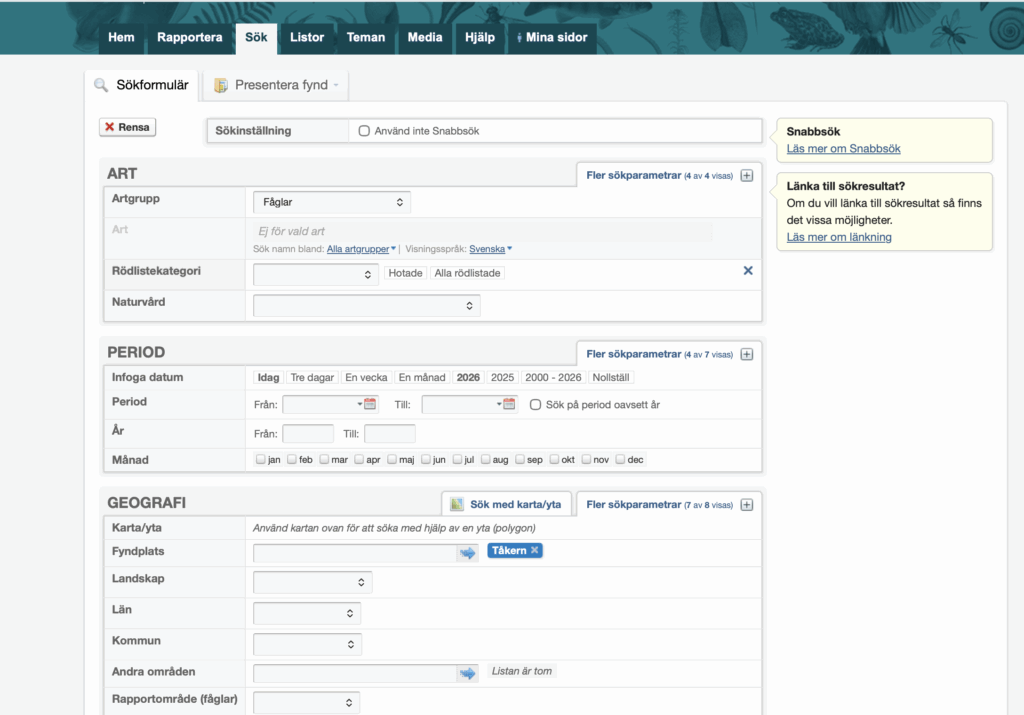
Task: Expand the Naturvård dropdown
Action: click(x=366, y=306)
